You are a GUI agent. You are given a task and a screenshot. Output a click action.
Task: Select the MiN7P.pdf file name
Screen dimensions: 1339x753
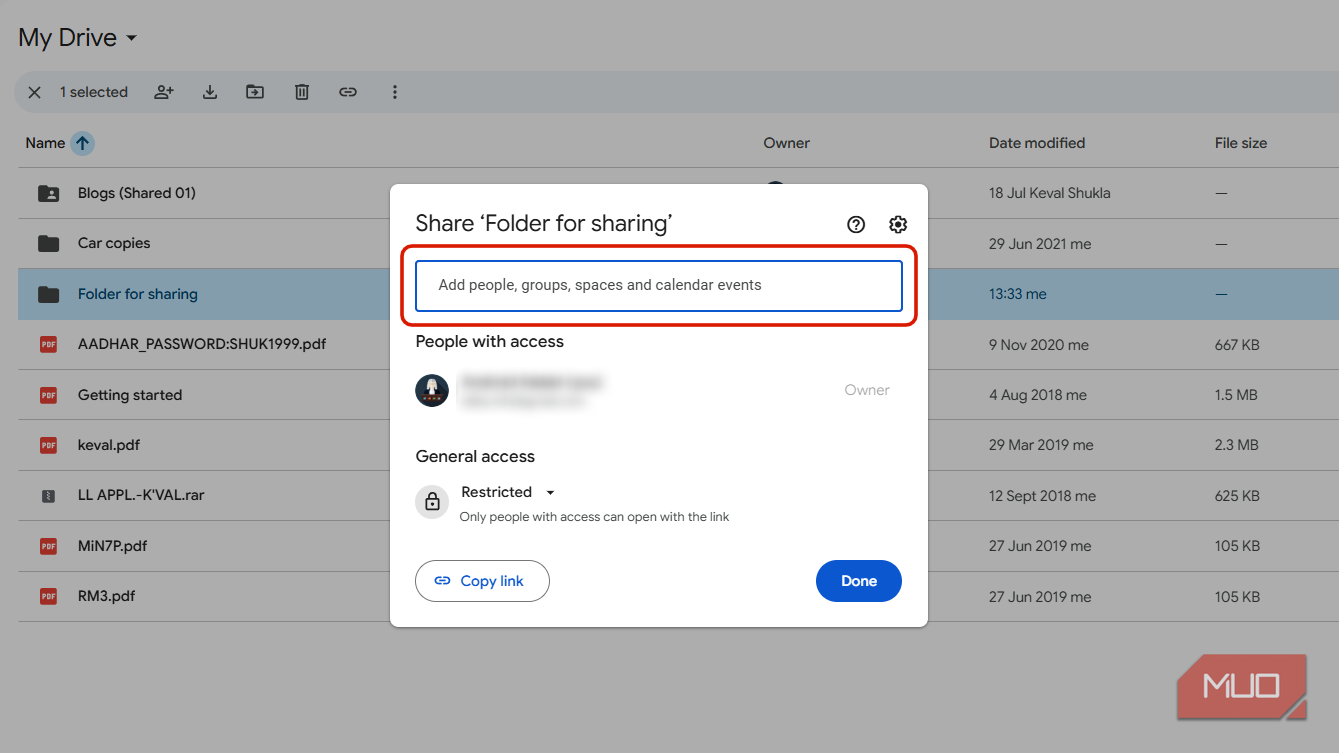113,546
